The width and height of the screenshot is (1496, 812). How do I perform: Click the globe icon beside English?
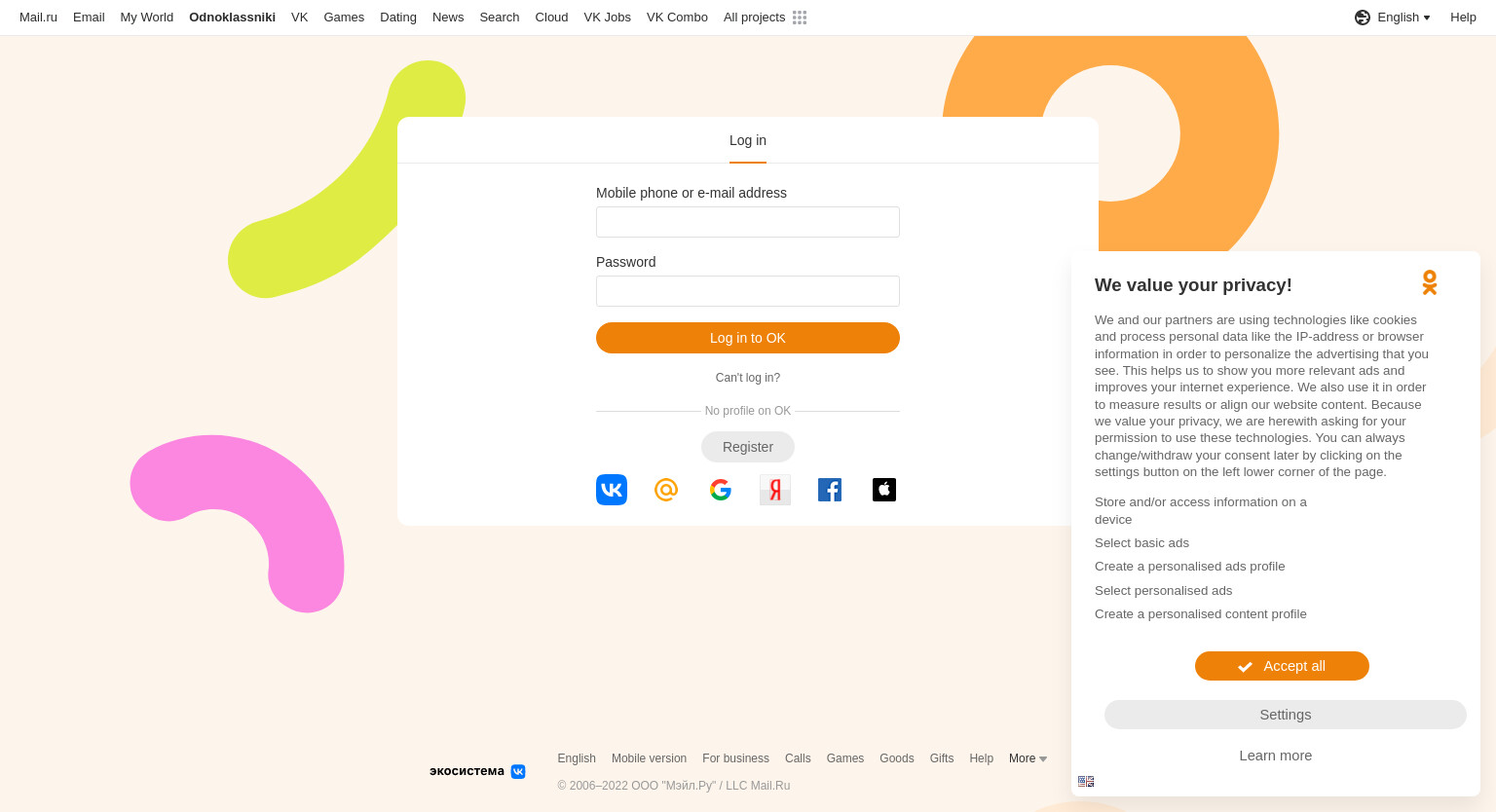point(1363,18)
